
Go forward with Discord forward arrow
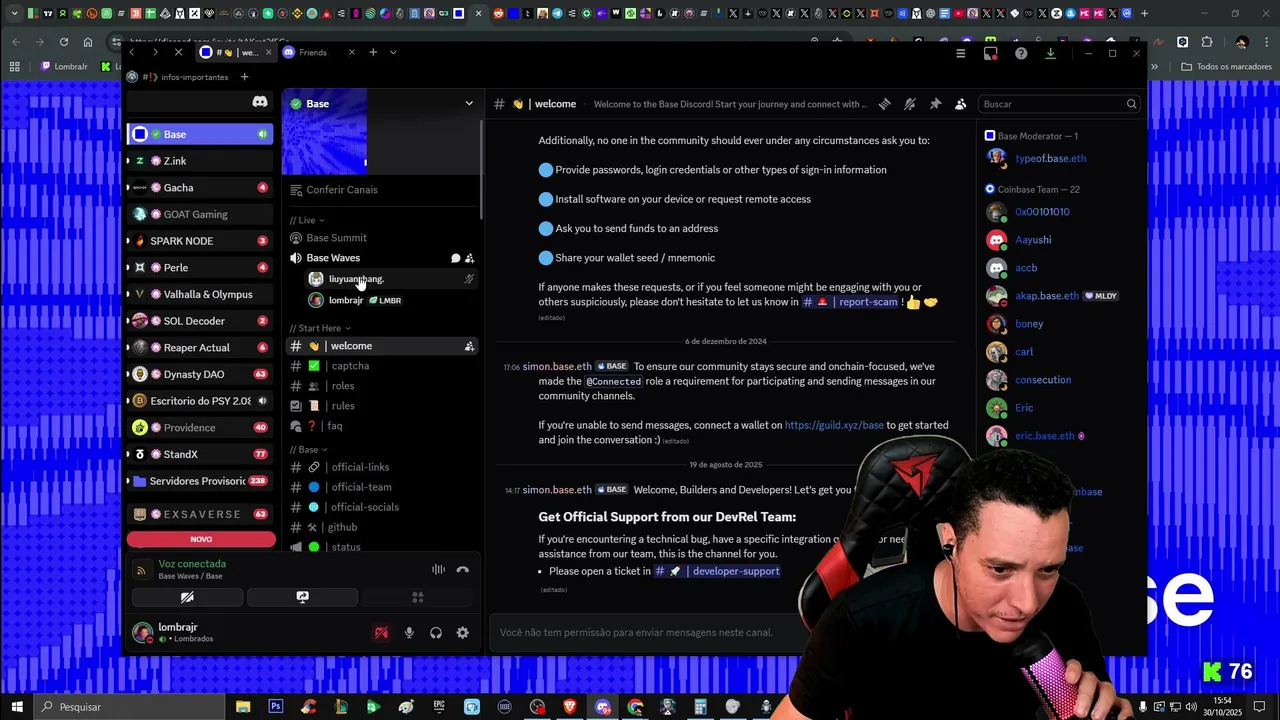pyautogui.click(x=155, y=52)
